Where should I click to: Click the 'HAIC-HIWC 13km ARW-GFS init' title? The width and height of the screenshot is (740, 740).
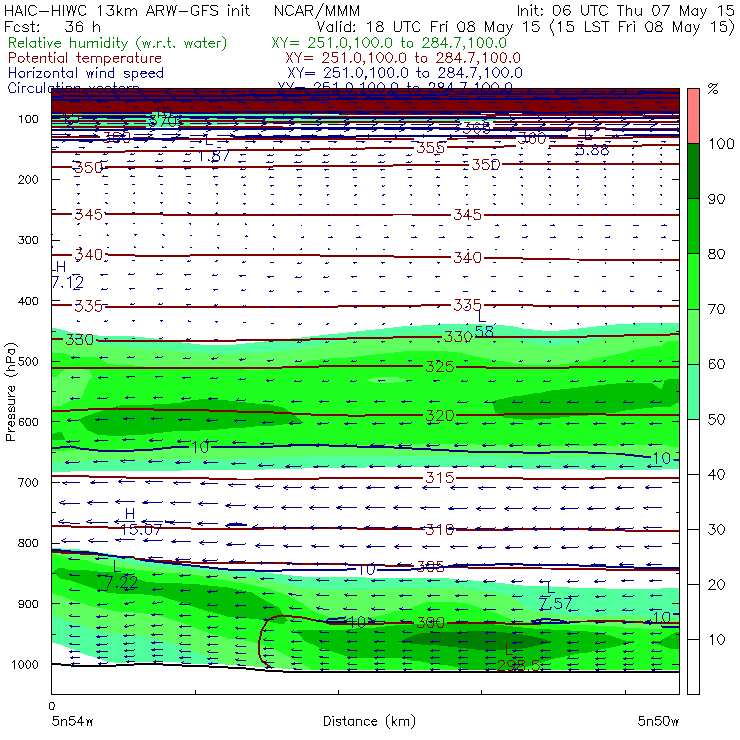pos(126,11)
